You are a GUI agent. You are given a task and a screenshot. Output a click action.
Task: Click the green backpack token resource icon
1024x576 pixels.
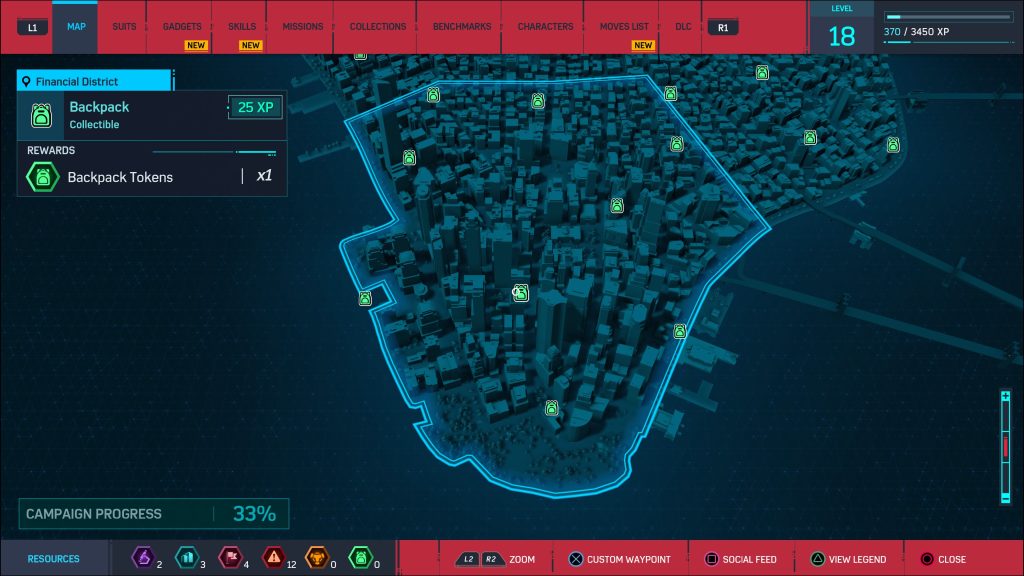[x=360, y=558]
